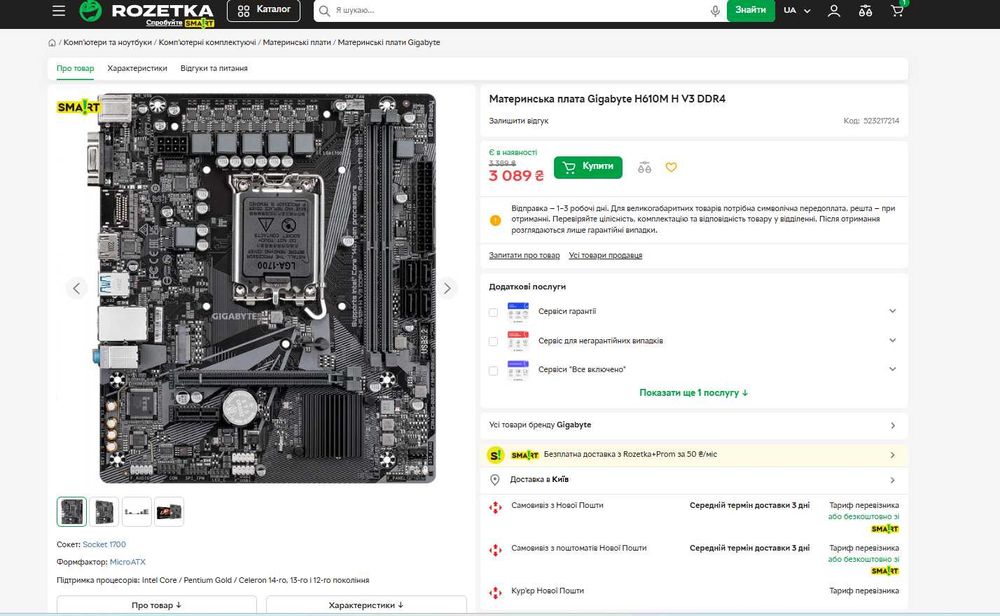Open the user account icon
Image resolution: width=1000 pixels, height=616 pixels.
pos(834,11)
